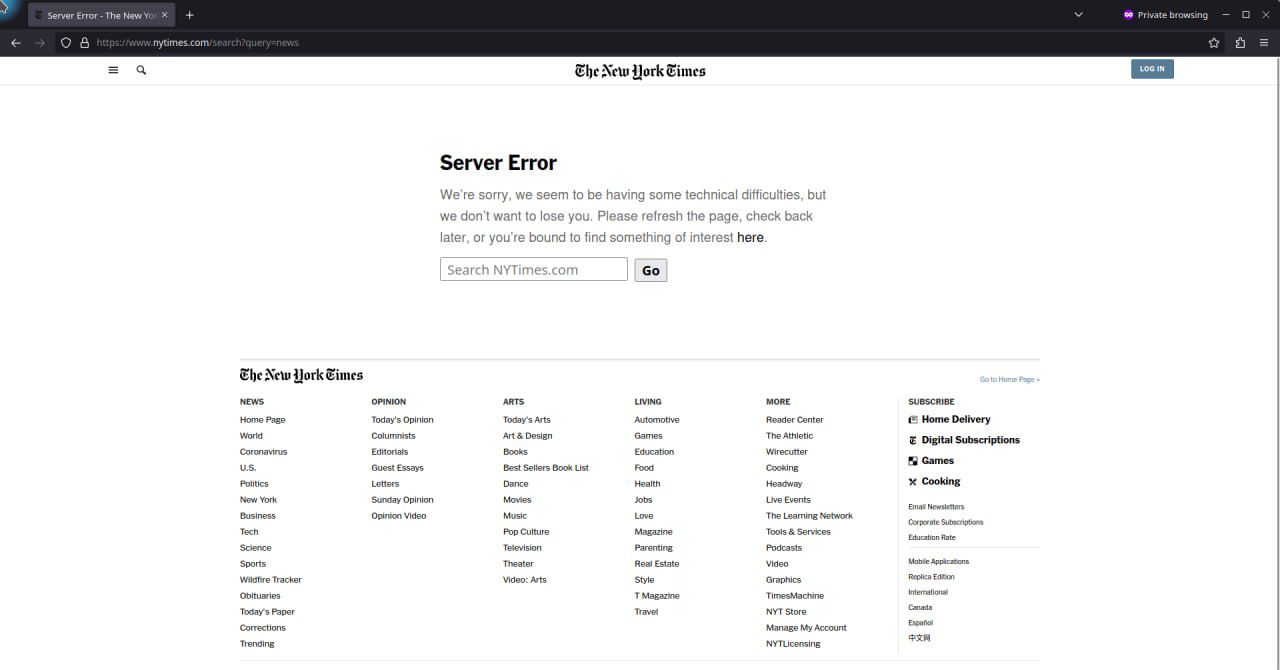The width and height of the screenshot is (1280, 670).
Task: Open the Video: Arts link
Action: 525,580
